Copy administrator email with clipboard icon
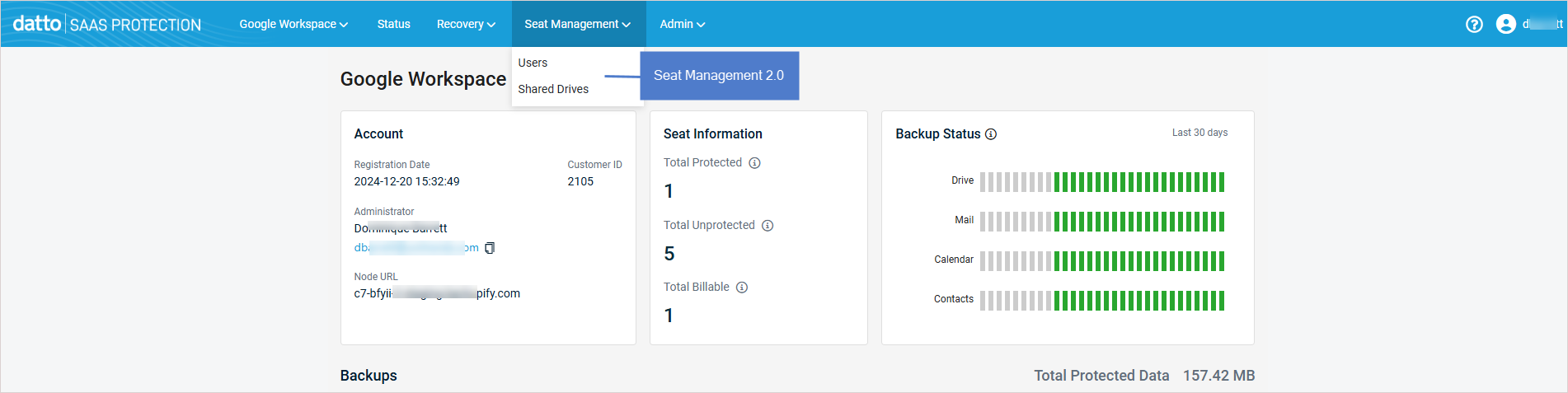The height and width of the screenshot is (393, 1568). pyautogui.click(x=490, y=248)
